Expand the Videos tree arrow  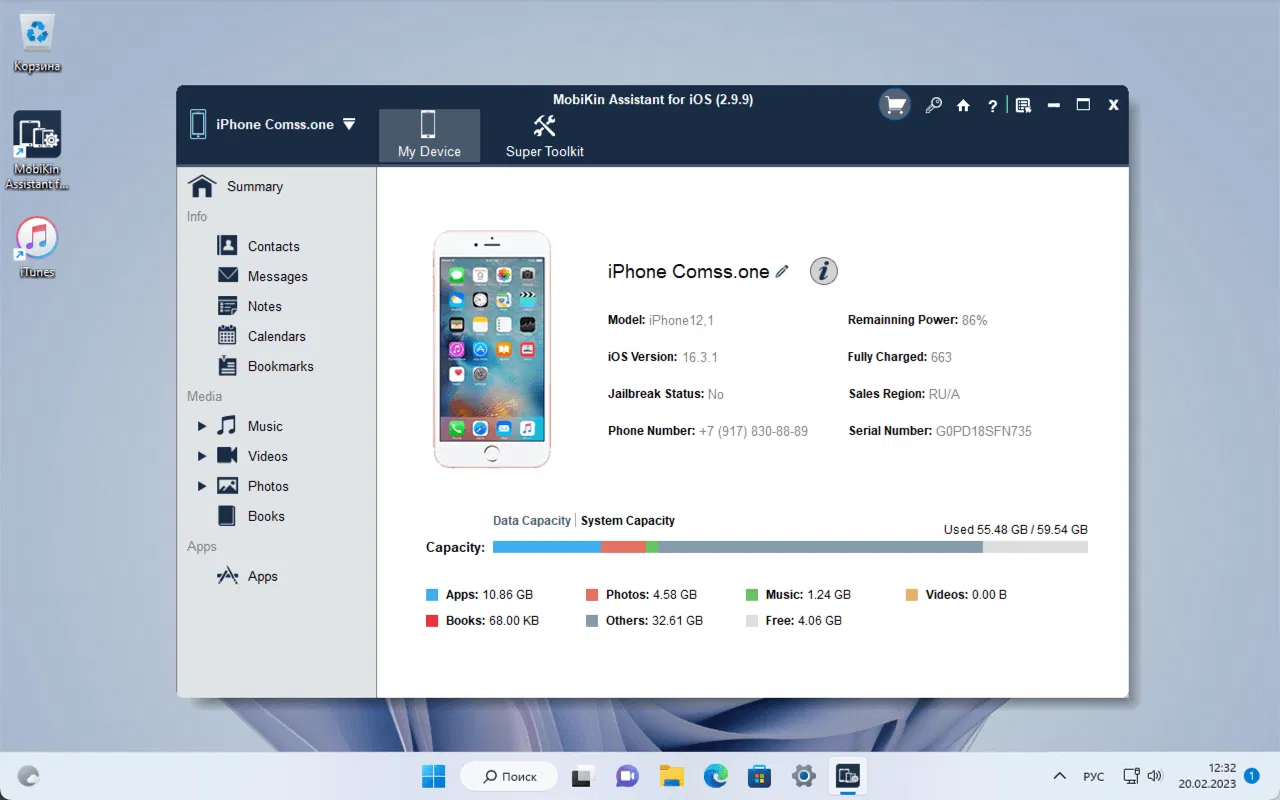coord(201,456)
